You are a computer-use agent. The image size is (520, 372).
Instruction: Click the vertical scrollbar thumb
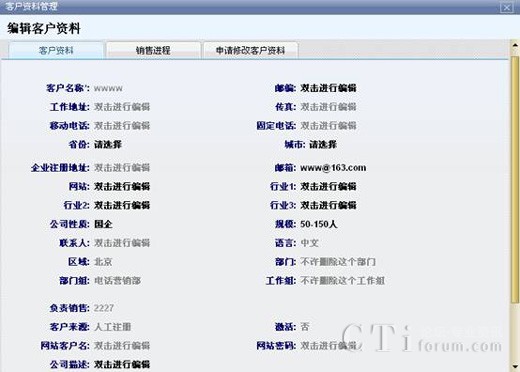[515, 180]
